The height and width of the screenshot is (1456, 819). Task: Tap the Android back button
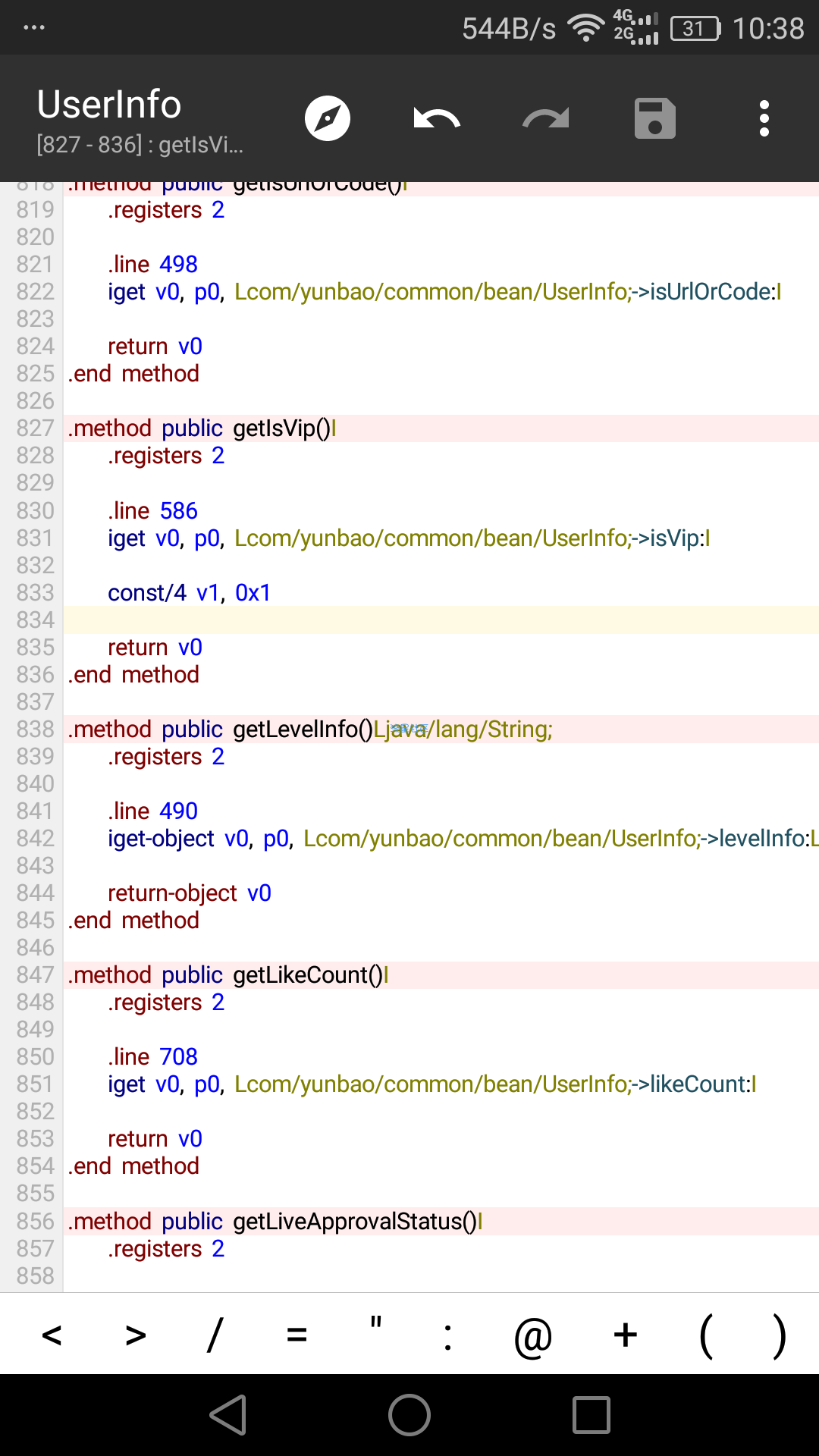[228, 1415]
